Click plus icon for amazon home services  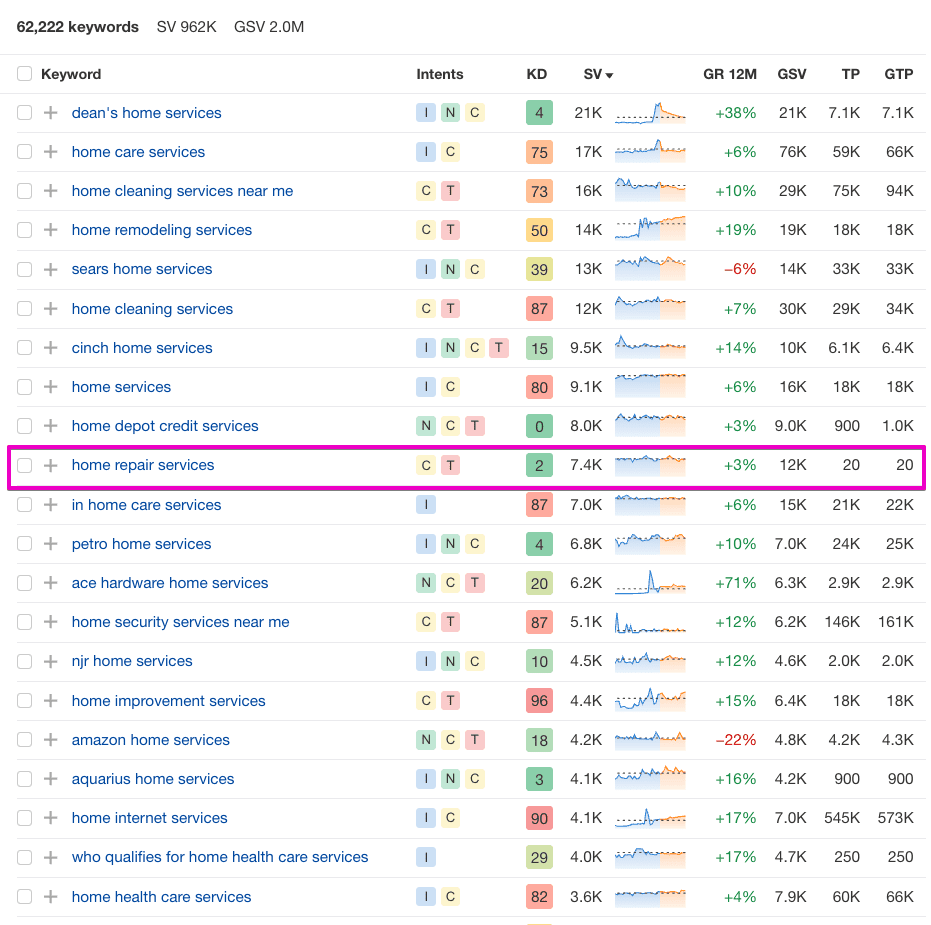tap(51, 740)
